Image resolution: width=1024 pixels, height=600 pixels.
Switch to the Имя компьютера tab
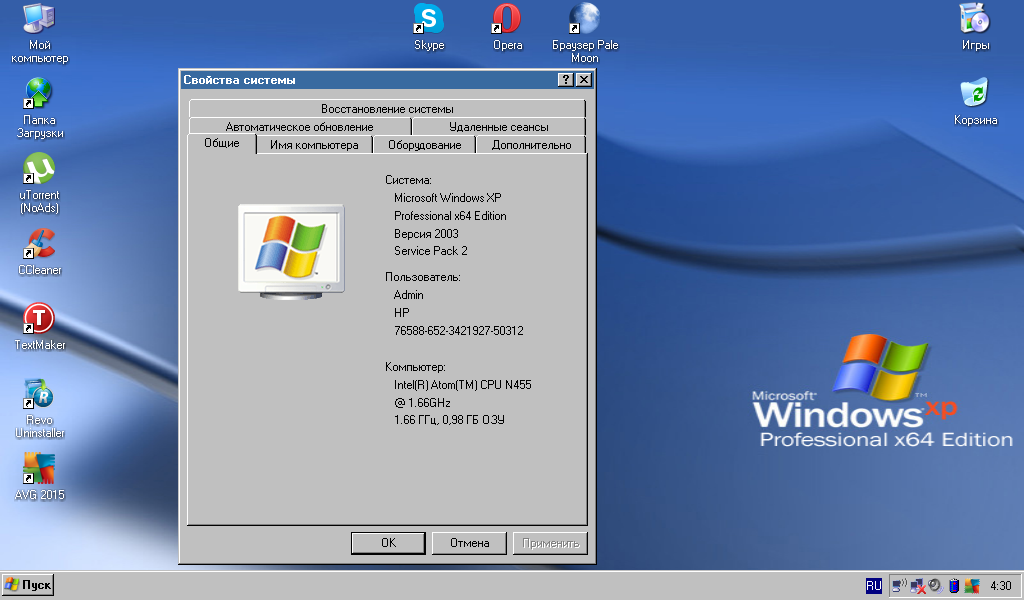click(x=314, y=145)
